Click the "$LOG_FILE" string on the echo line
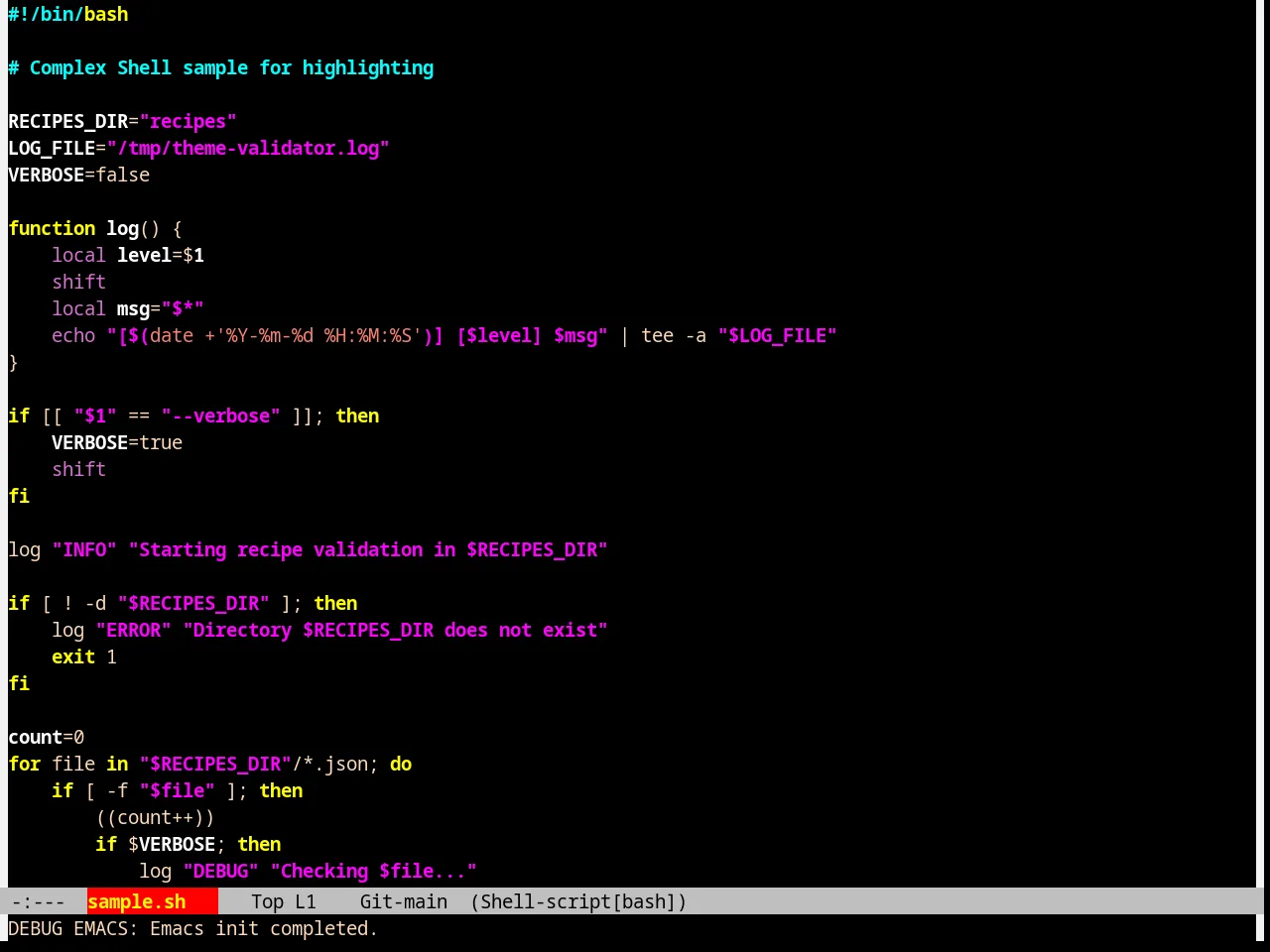This screenshot has width=1270, height=952. (778, 335)
